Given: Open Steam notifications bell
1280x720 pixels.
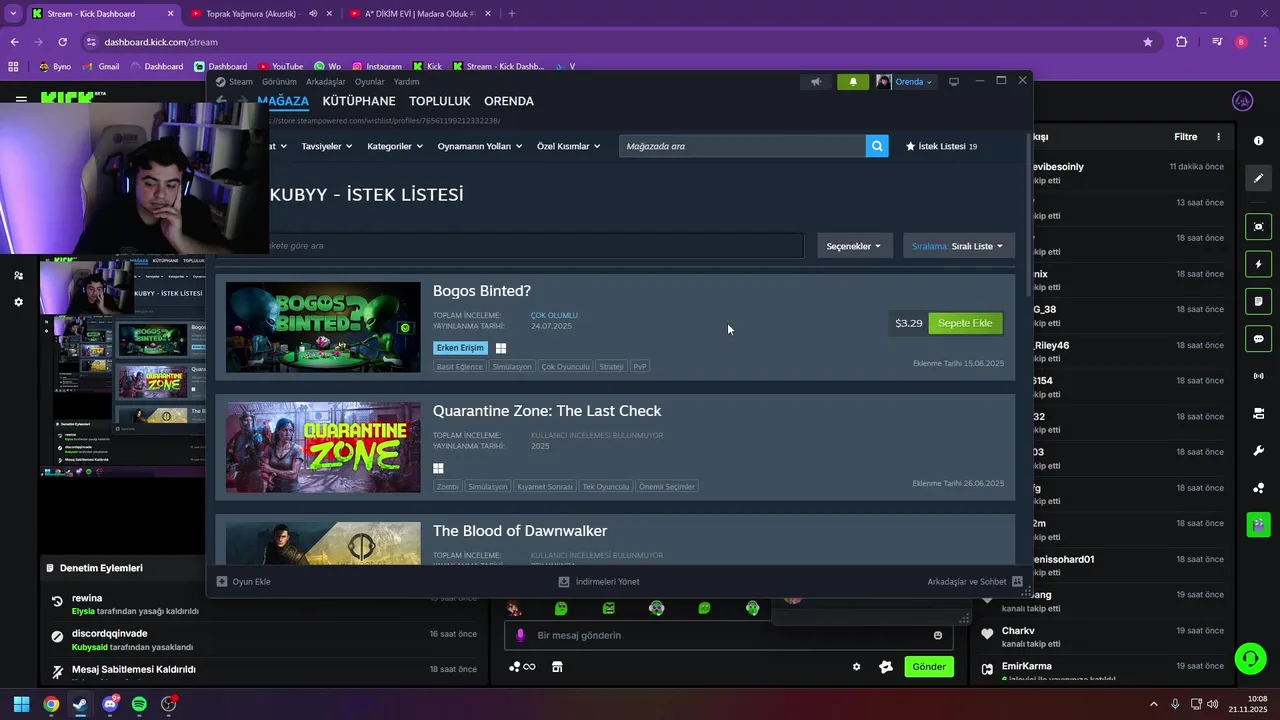Looking at the screenshot, I should pos(853,82).
